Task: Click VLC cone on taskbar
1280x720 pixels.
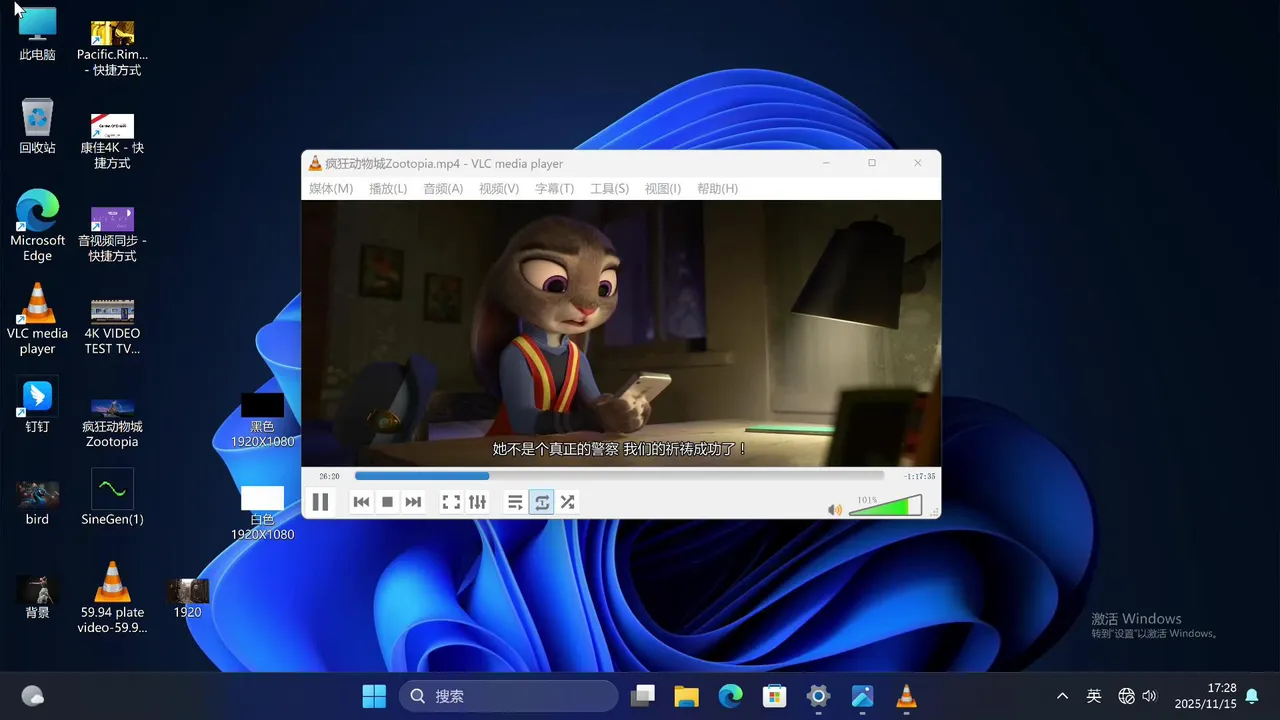Action: pyautogui.click(x=906, y=696)
